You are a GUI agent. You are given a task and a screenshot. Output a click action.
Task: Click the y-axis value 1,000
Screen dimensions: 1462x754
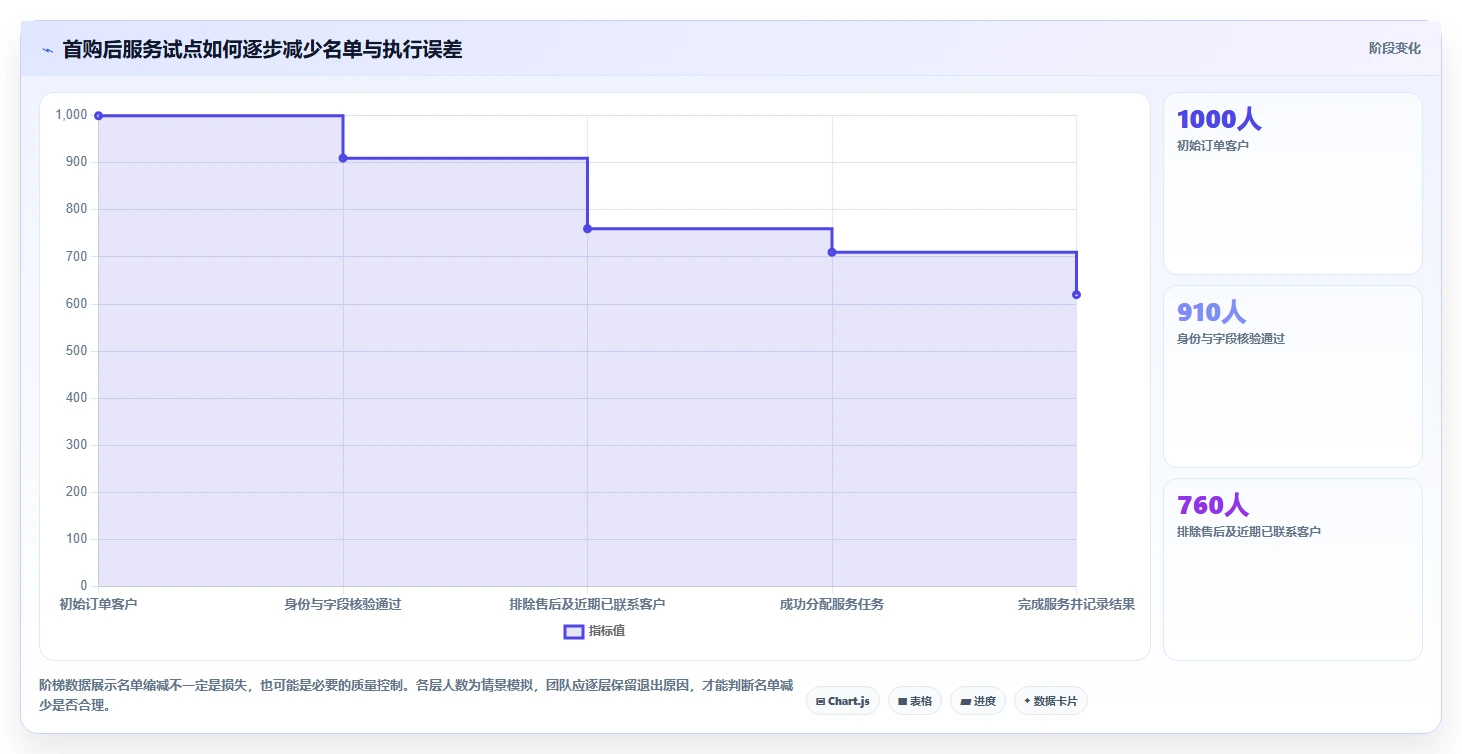pos(71,115)
